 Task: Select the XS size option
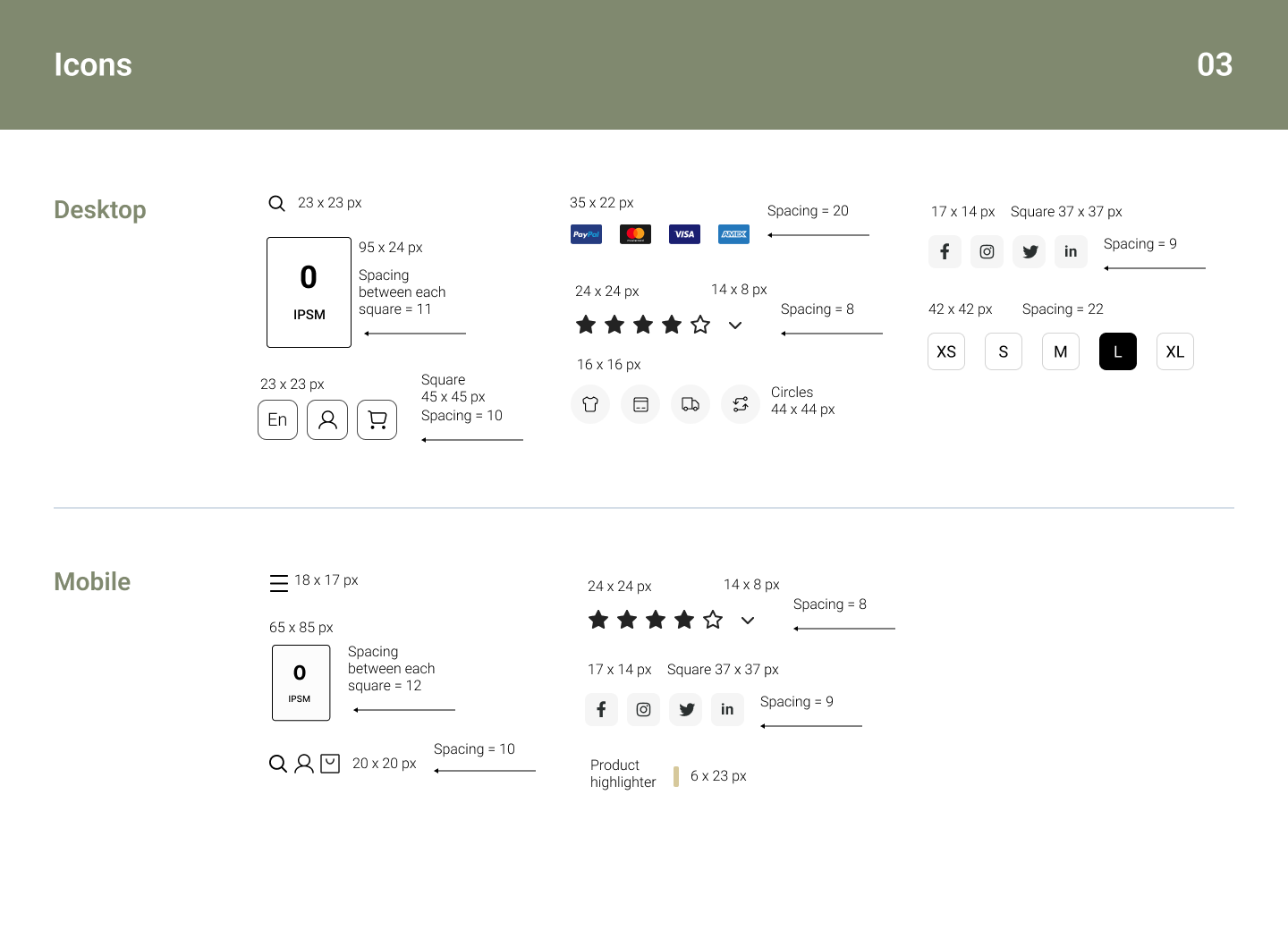946,352
